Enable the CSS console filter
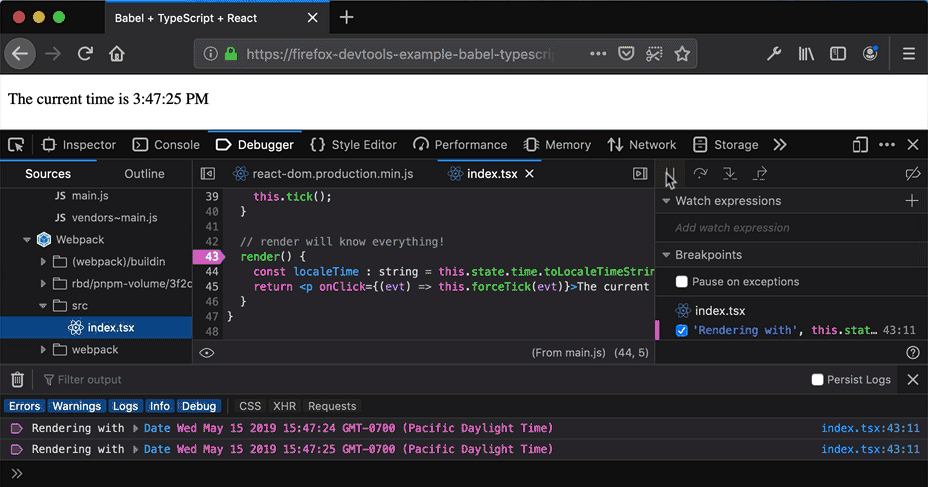Viewport: 928px width, 487px height. [250, 406]
